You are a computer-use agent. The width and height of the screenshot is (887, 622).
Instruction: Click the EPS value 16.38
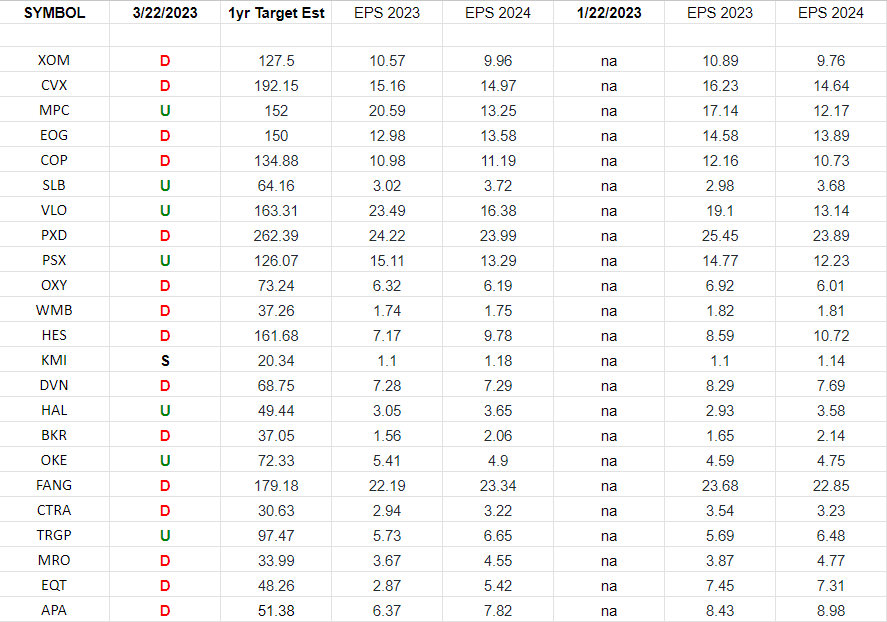498,211
